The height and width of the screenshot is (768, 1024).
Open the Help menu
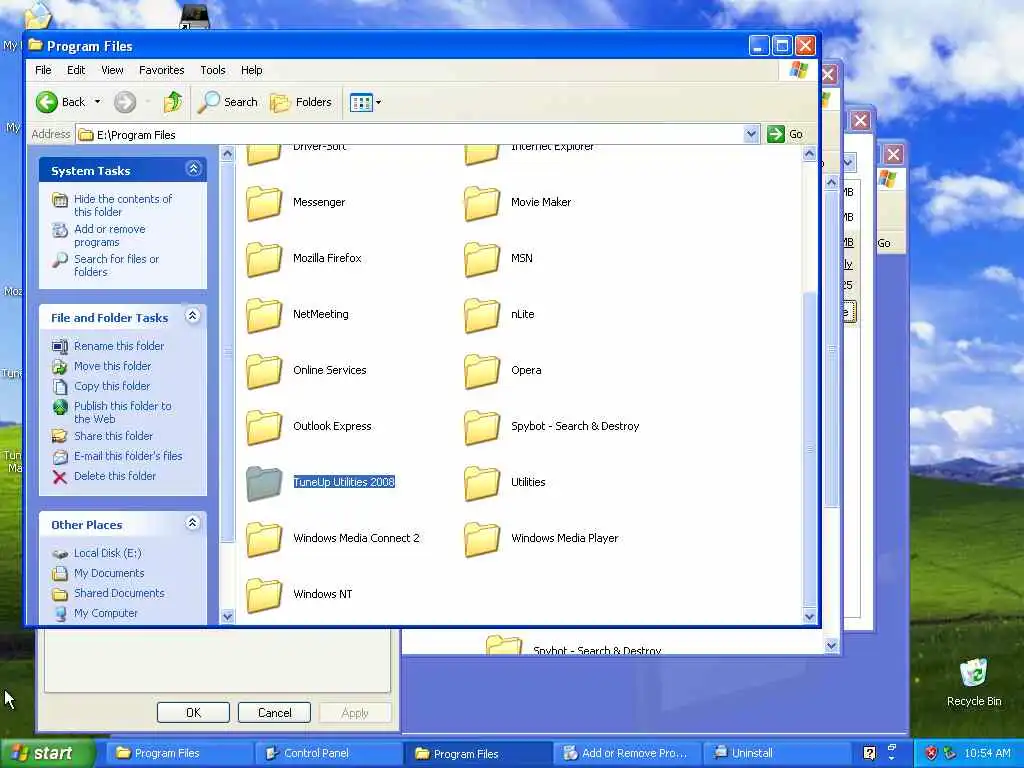point(251,70)
